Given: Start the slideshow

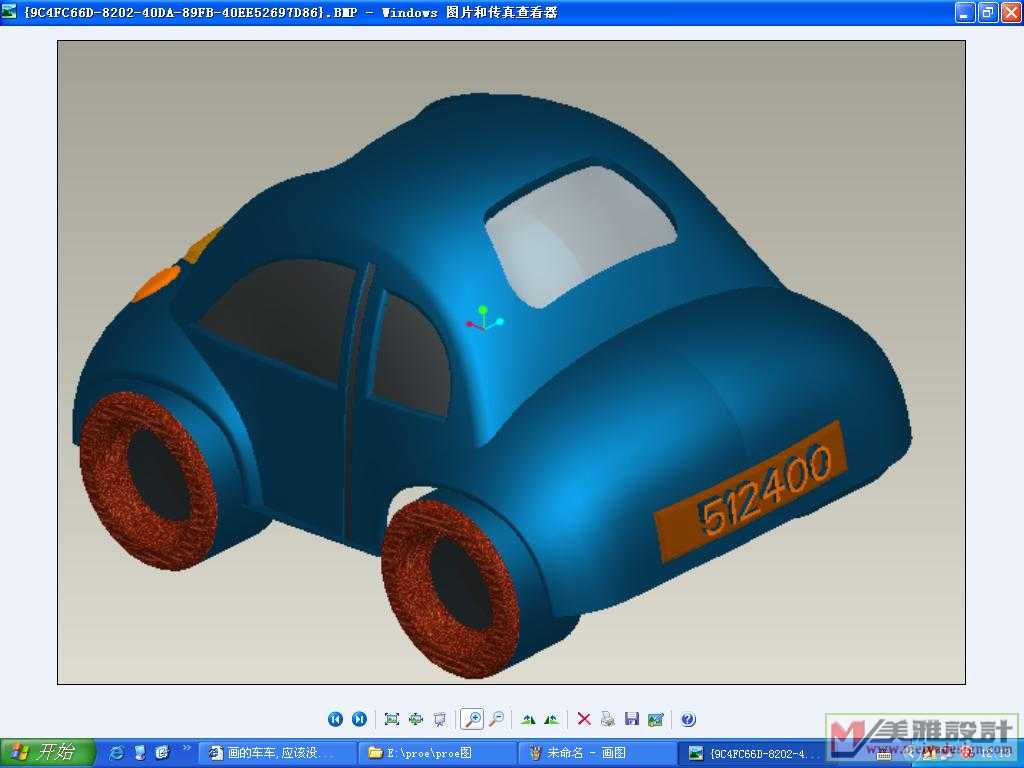Looking at the screenshot, I should pyautogui.click(x=439, y=719).
